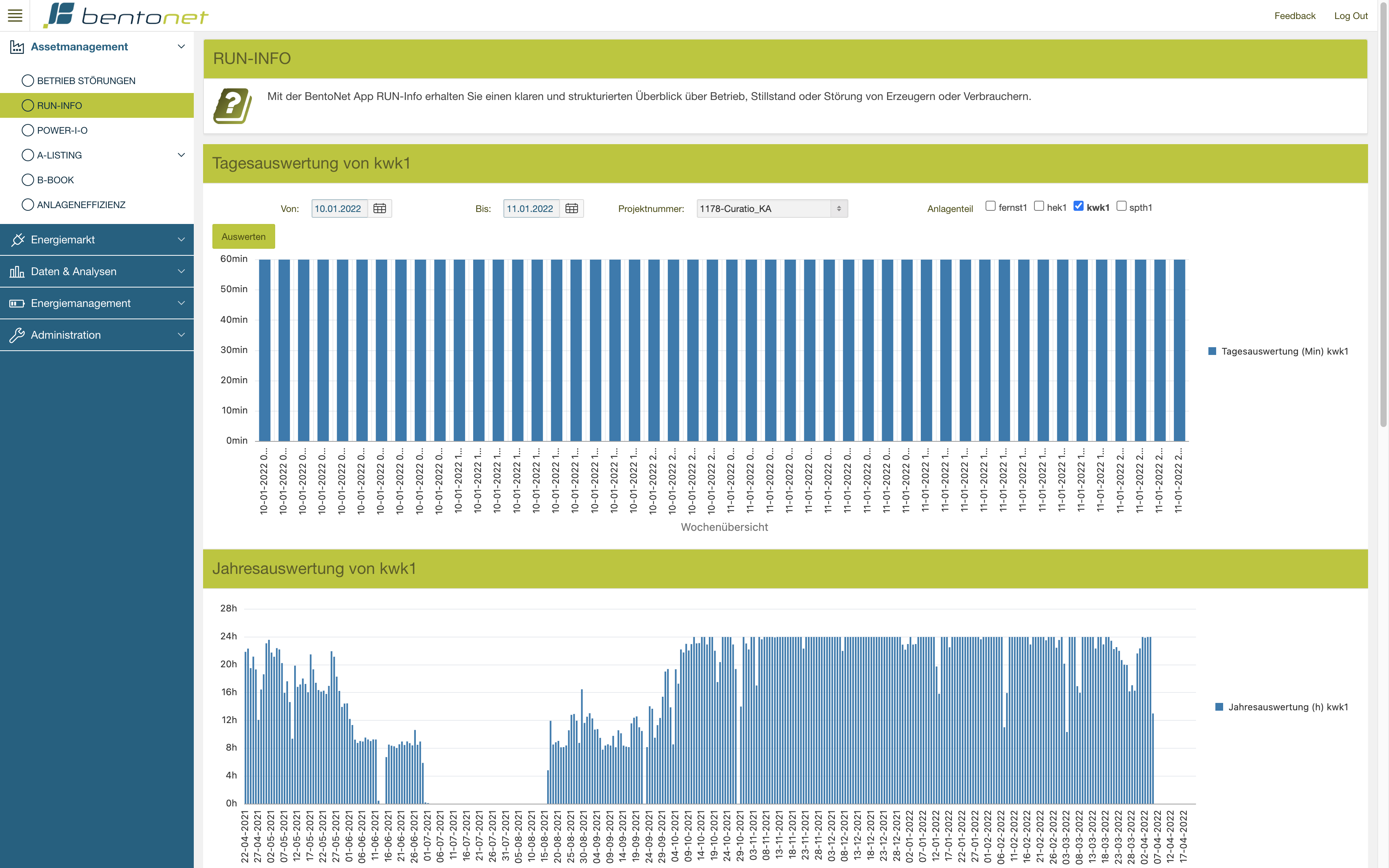Click the Daten & Analysen bar-chart icon

(x=17, y=272)
